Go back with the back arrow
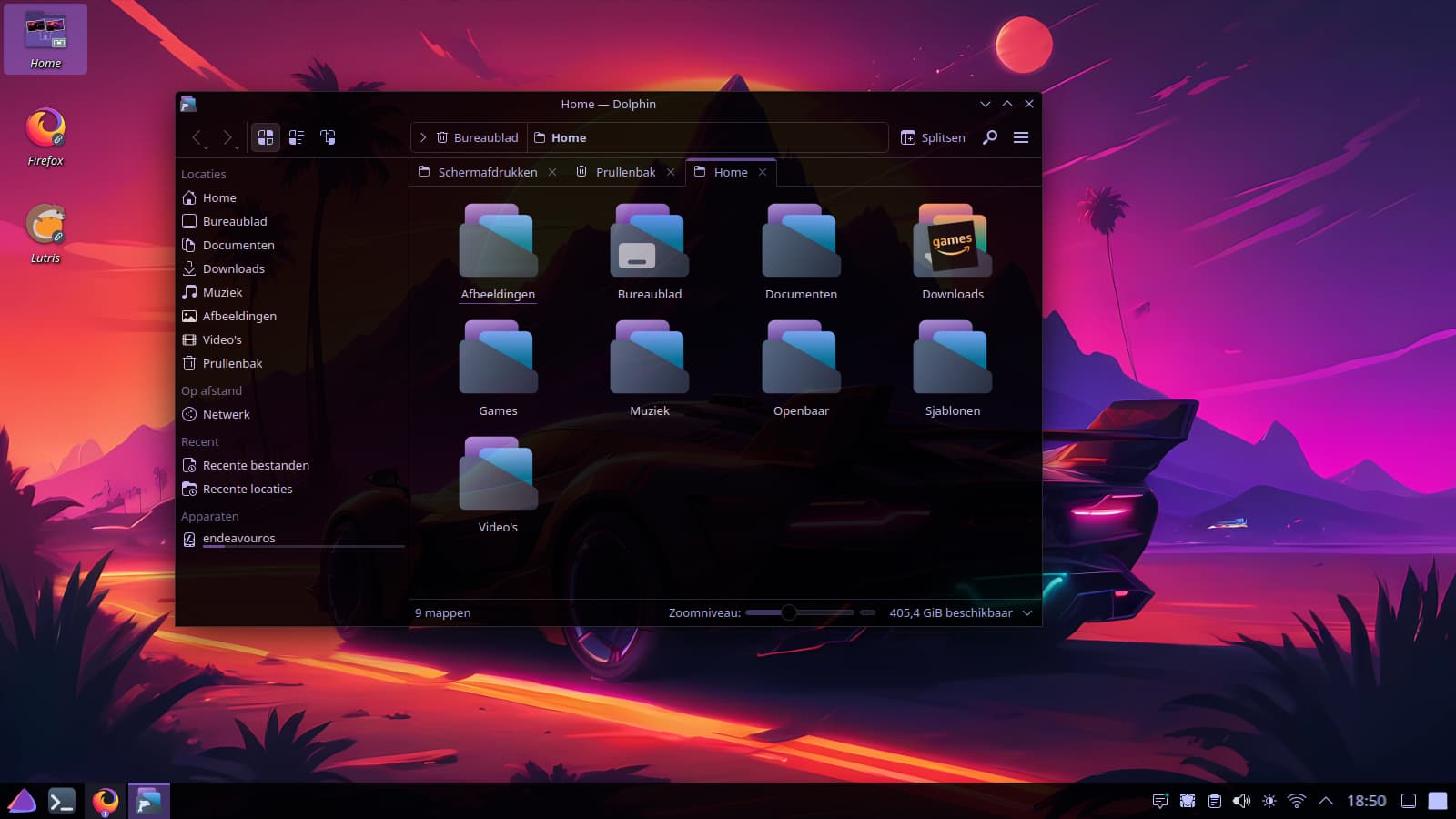Viewport: 1456px width, 819px height. click(197, 137)
